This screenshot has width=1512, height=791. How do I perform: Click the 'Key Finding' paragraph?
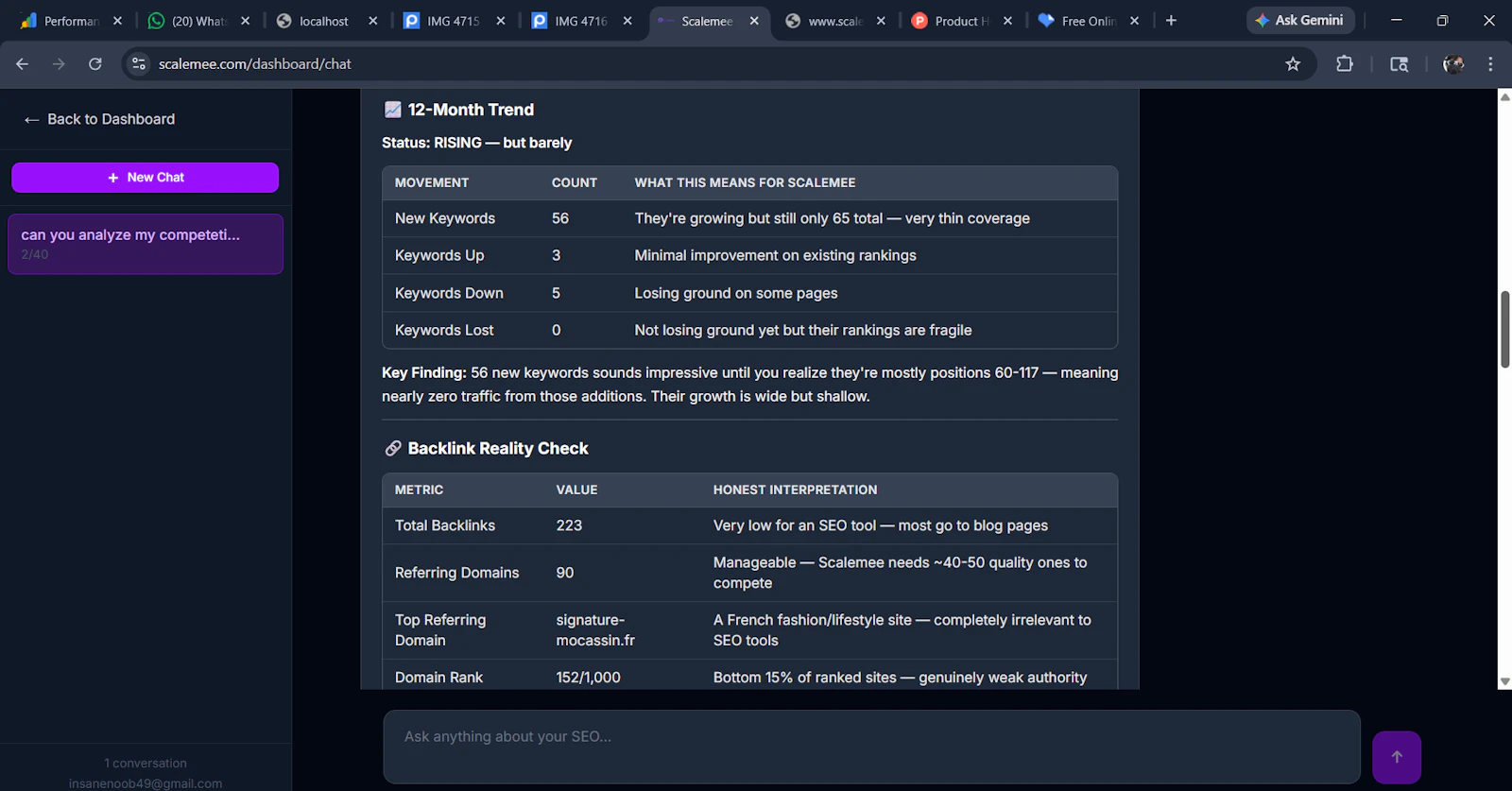749,385
